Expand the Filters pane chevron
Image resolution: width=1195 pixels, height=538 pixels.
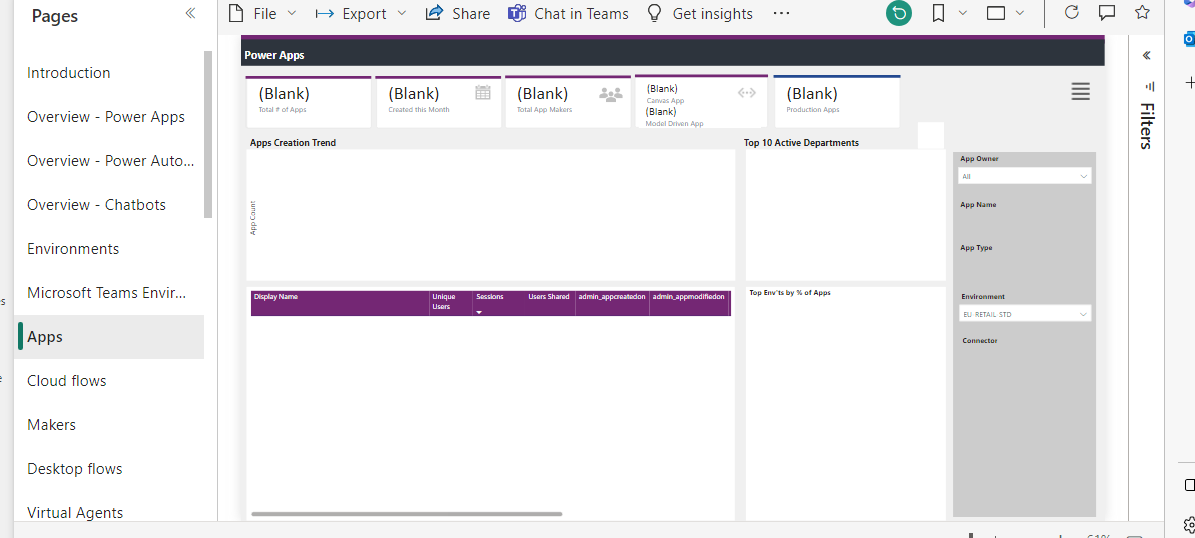1146,56
